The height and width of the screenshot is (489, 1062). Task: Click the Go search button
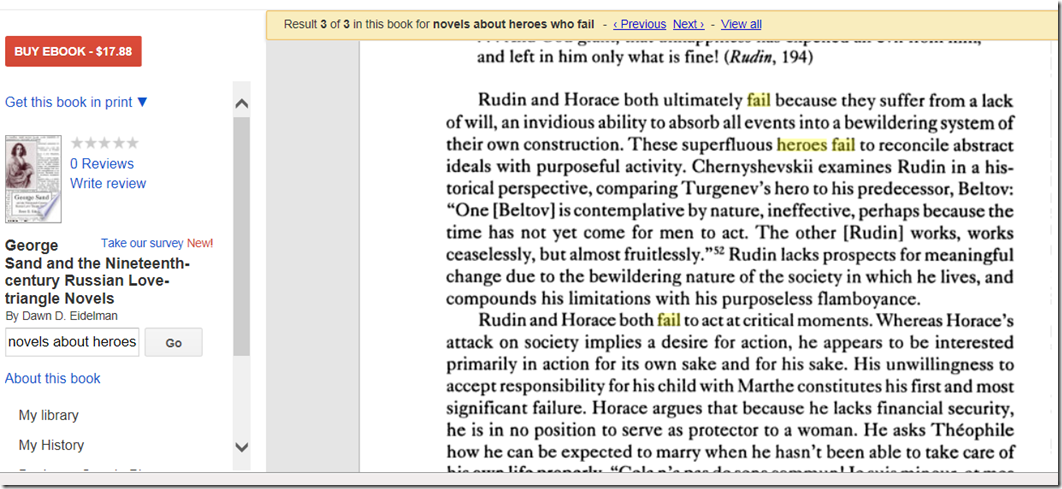173,343
